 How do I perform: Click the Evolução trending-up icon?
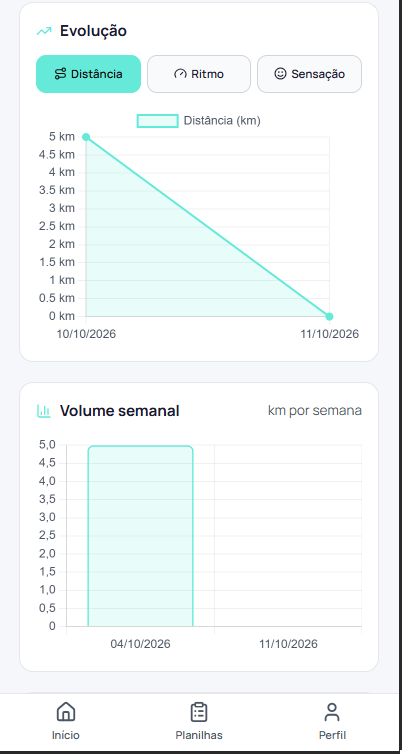(x=44, y=31)
